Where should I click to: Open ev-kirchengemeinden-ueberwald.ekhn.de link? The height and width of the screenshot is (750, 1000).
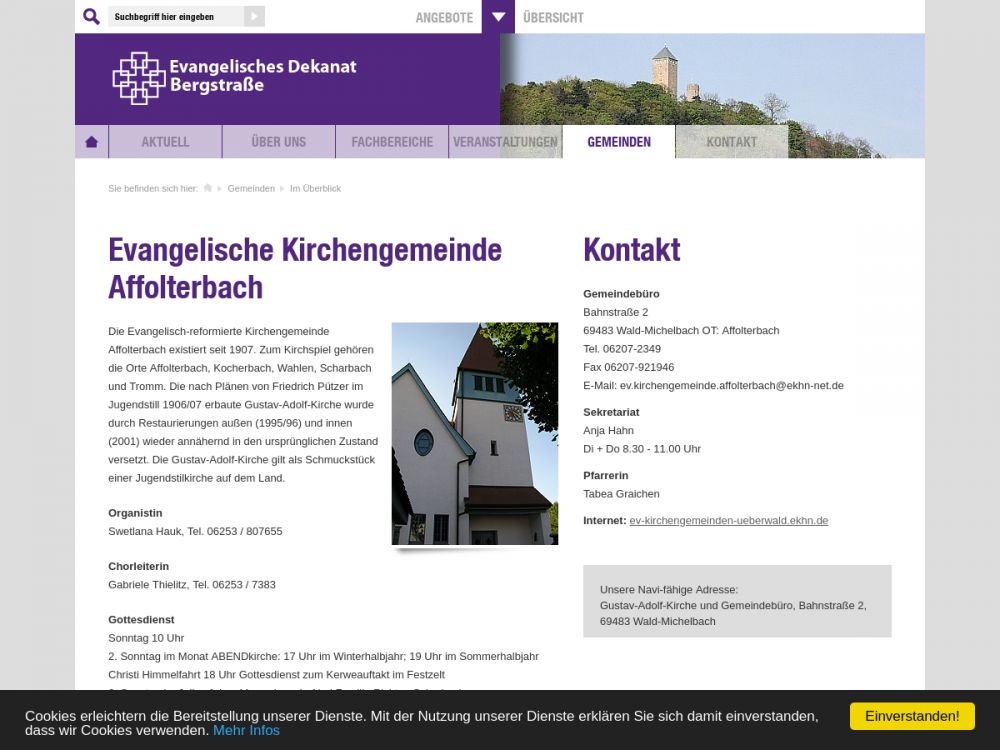pyautogui.click(x=728, y=521)
